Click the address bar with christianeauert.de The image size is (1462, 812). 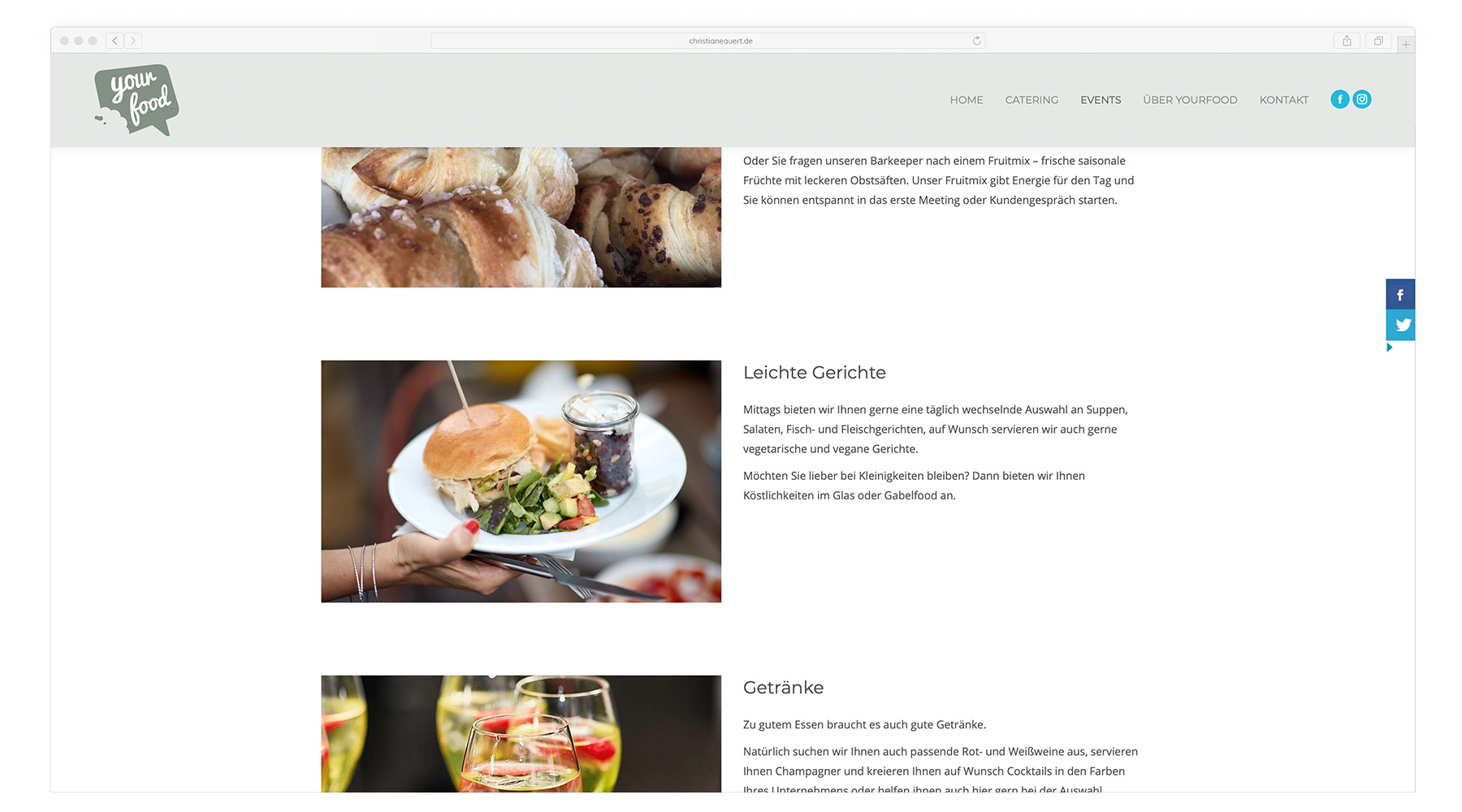tap(708, 41)
